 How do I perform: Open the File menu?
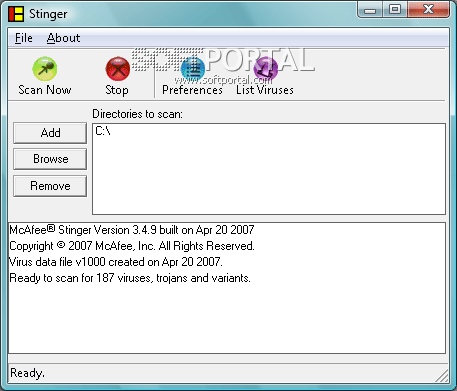point(24,38)
